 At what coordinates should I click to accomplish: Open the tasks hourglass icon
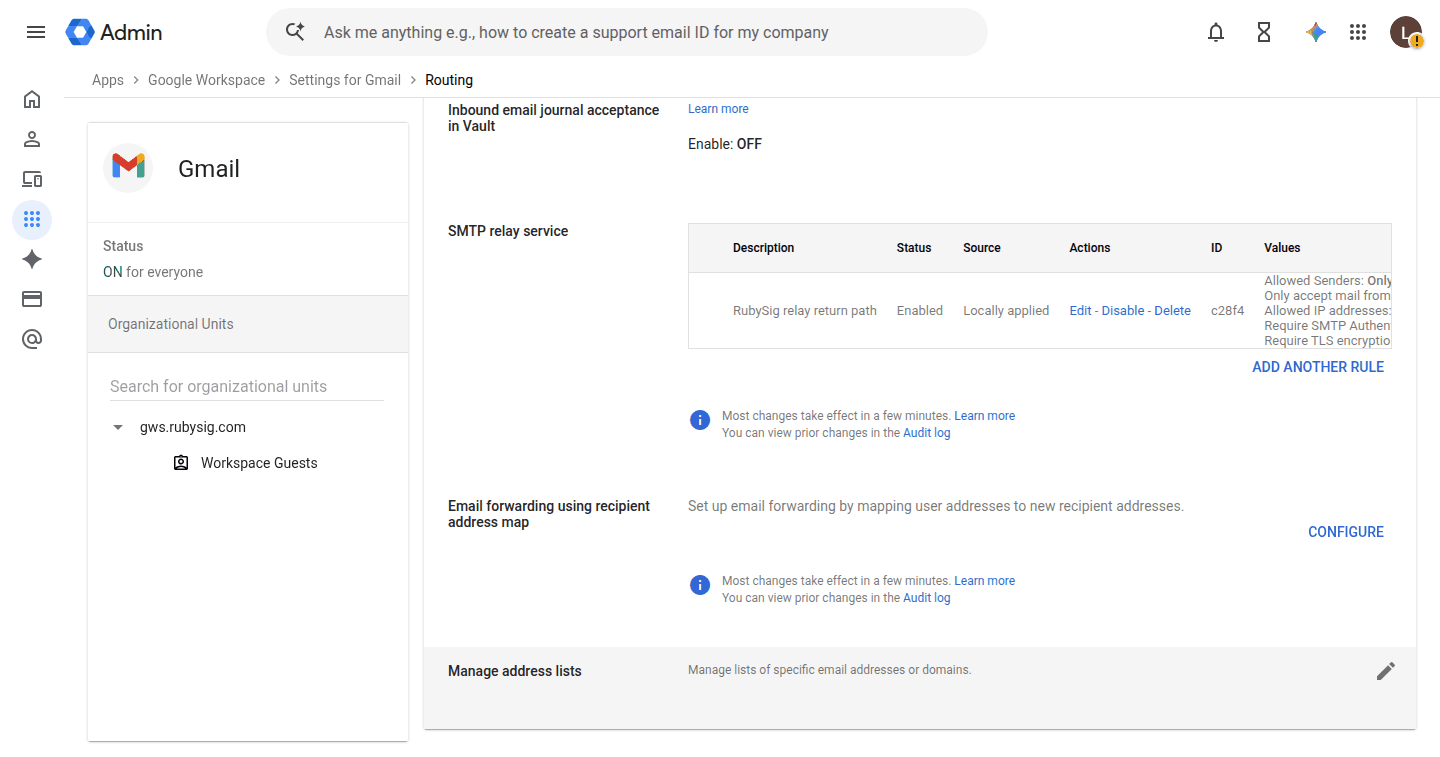coord(1264,32)
